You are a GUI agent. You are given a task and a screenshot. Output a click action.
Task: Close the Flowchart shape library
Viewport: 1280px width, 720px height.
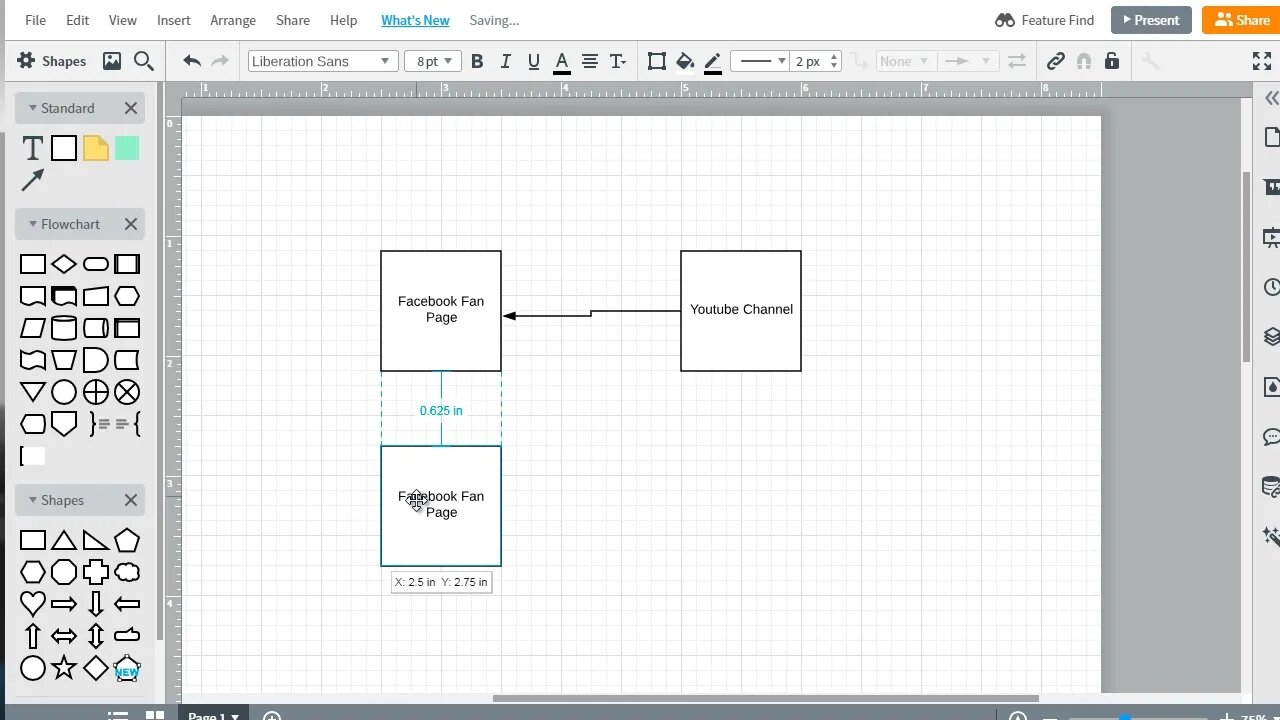click(131, 224)
